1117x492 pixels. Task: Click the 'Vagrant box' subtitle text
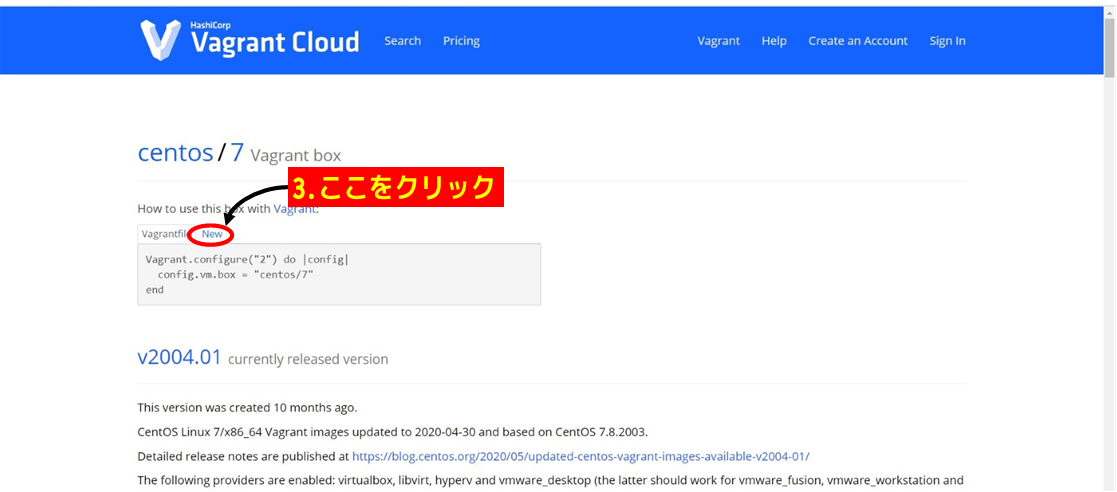coord(296,155)
